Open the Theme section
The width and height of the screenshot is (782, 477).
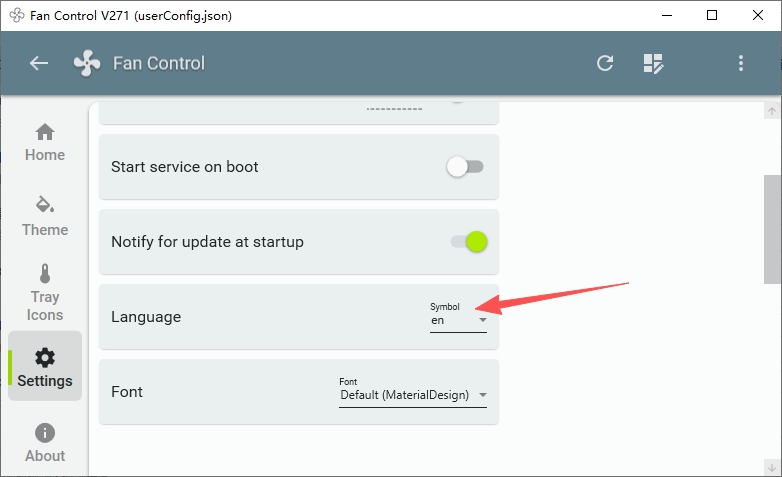[45, 217]
